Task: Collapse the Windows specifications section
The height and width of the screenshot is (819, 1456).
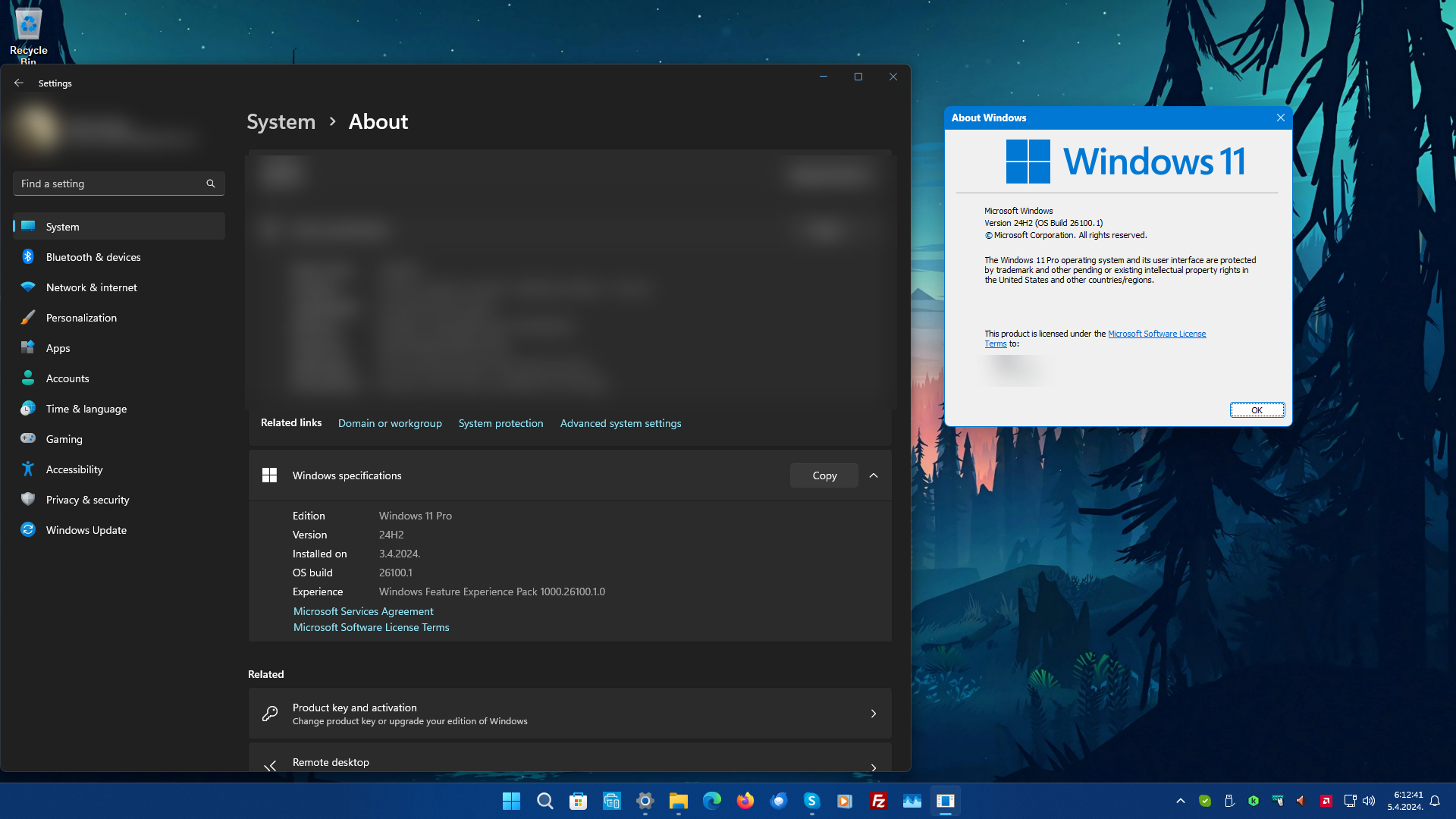Action: coord(874,475)
